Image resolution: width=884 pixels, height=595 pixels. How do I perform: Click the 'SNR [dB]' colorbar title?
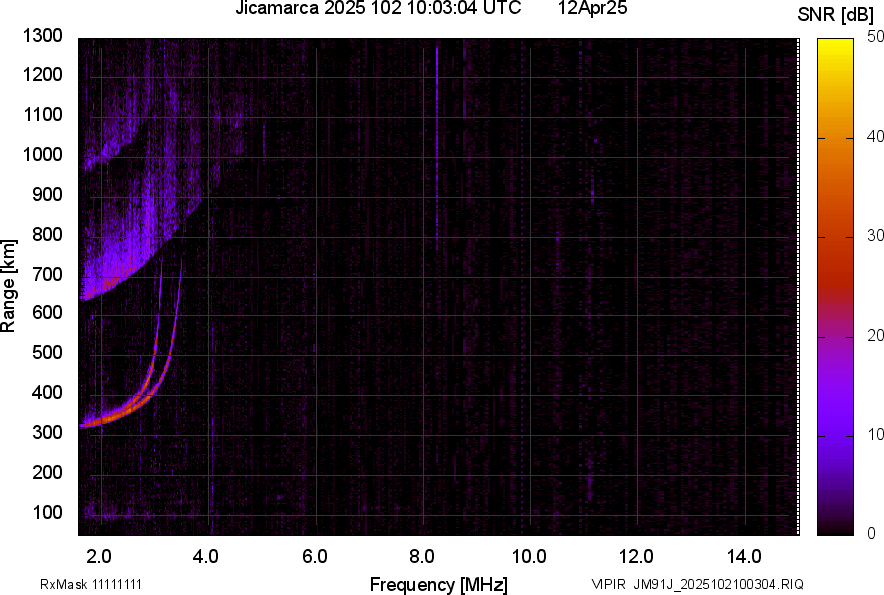click(x=835, y=15)
